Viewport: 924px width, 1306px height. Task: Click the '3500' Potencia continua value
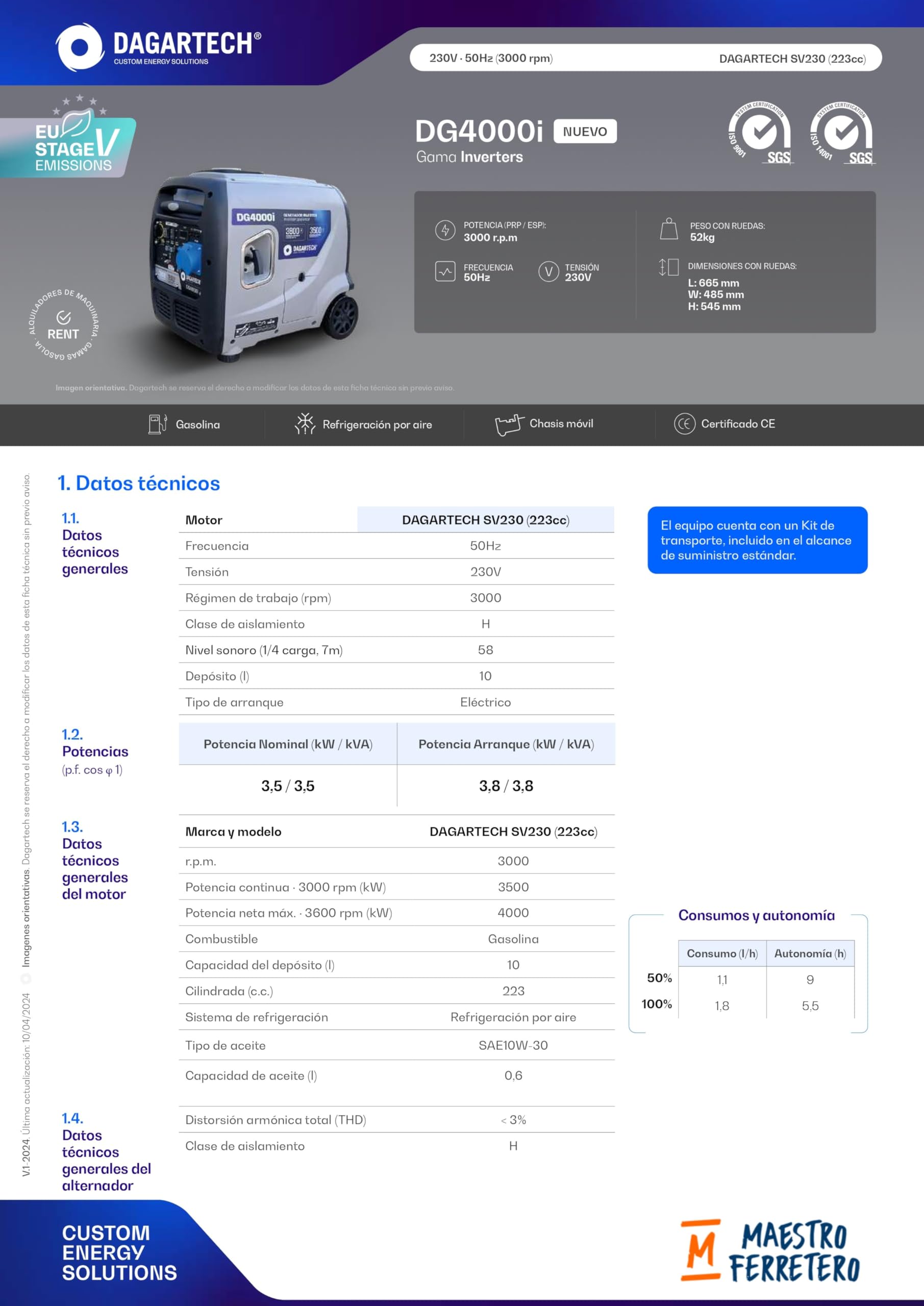(513, 887)
